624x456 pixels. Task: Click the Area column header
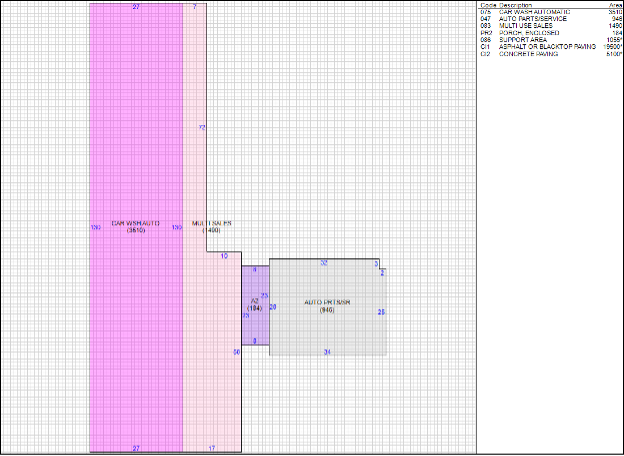click(x=615, y=4)
